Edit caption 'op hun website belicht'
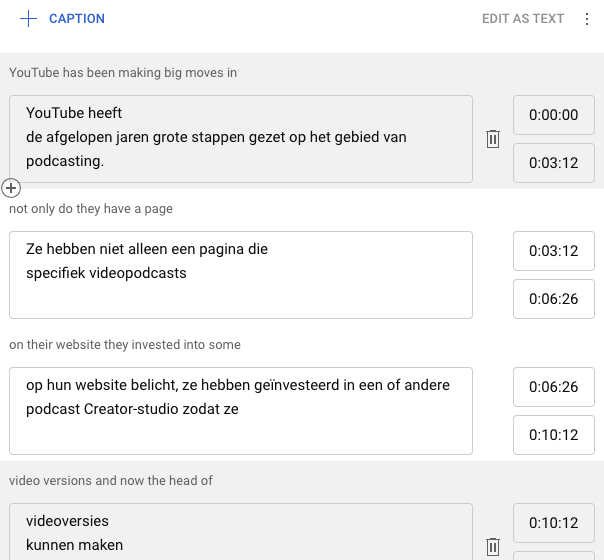 click(x=241, y=411)
